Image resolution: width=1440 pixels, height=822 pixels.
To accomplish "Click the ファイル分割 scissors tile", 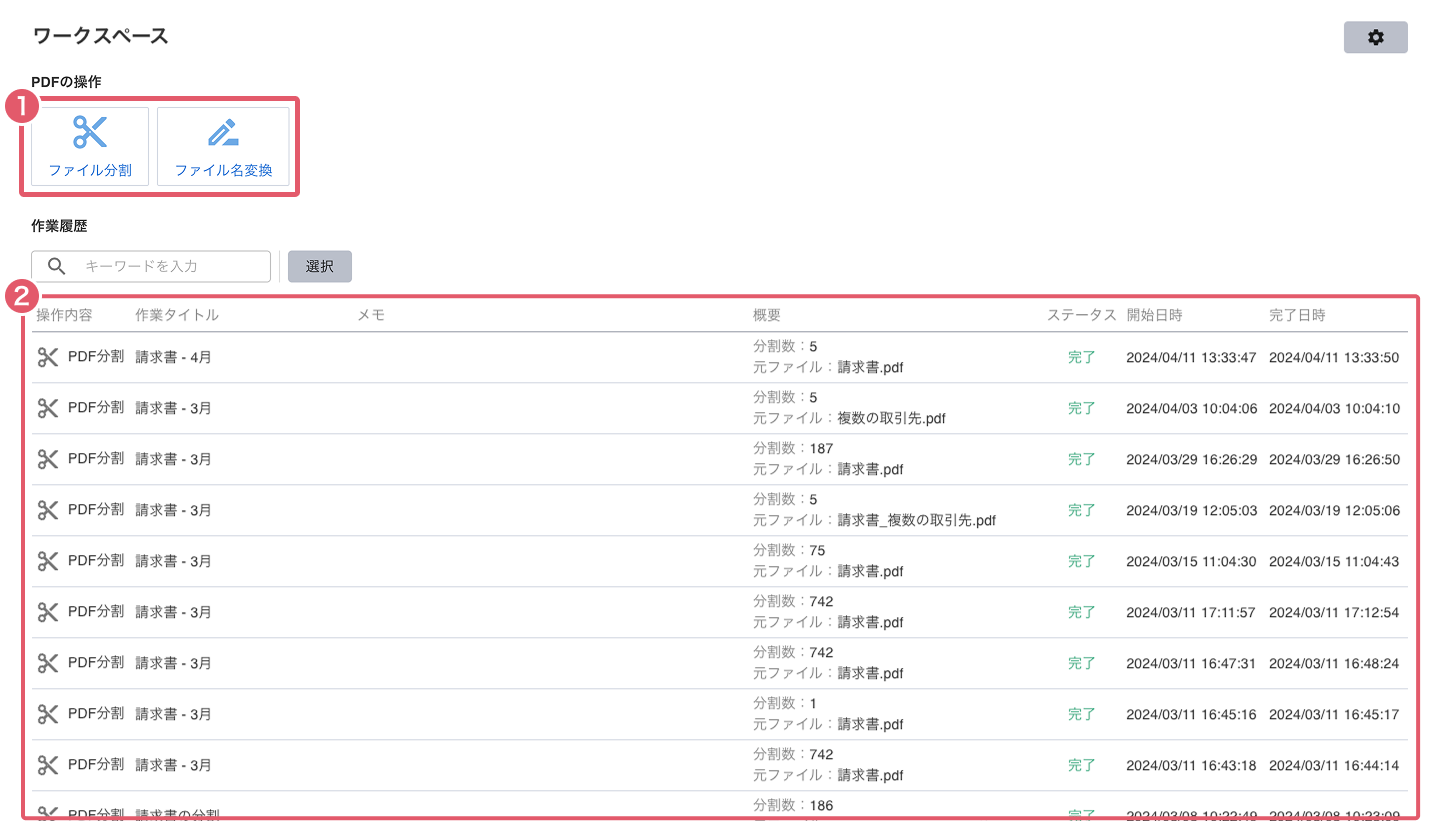I will point(90,147).
